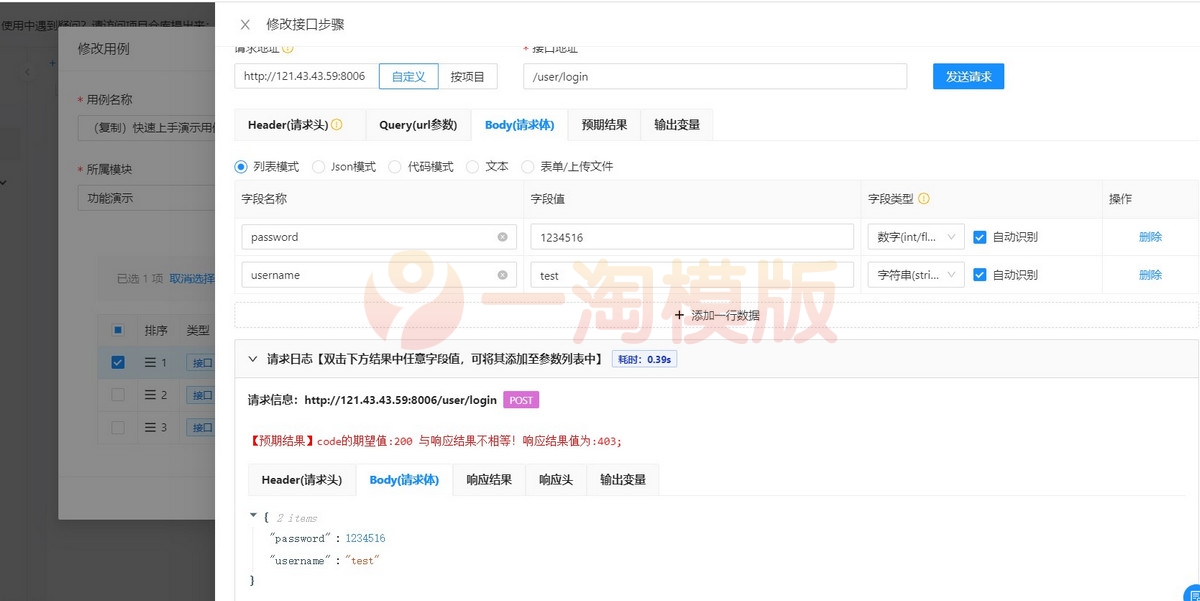Select the Json模式 radio option
The height and width of the screenshot is (601, 1200).
pyautogui.click(x=319, y=167)
